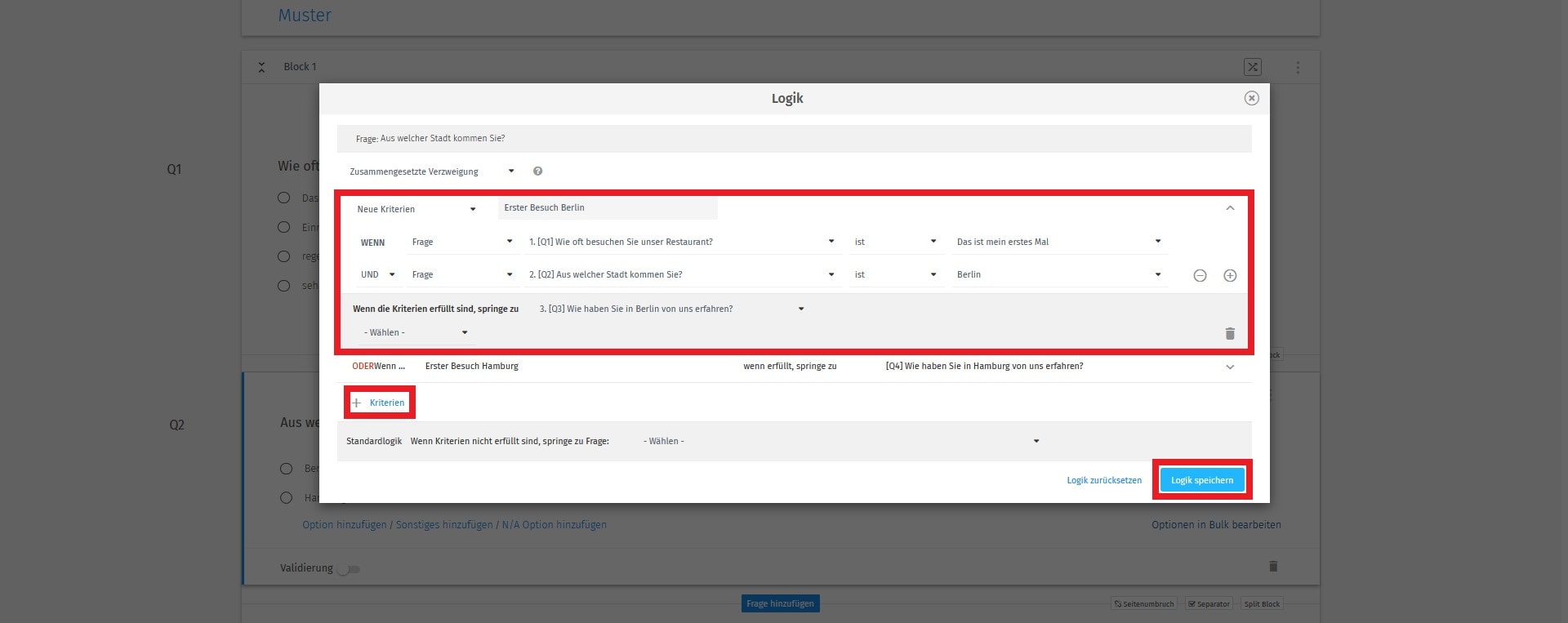Click ODERWenn row Erster Besuch Hamburg
1568x623 pixels.
click(x=794, y=367)
